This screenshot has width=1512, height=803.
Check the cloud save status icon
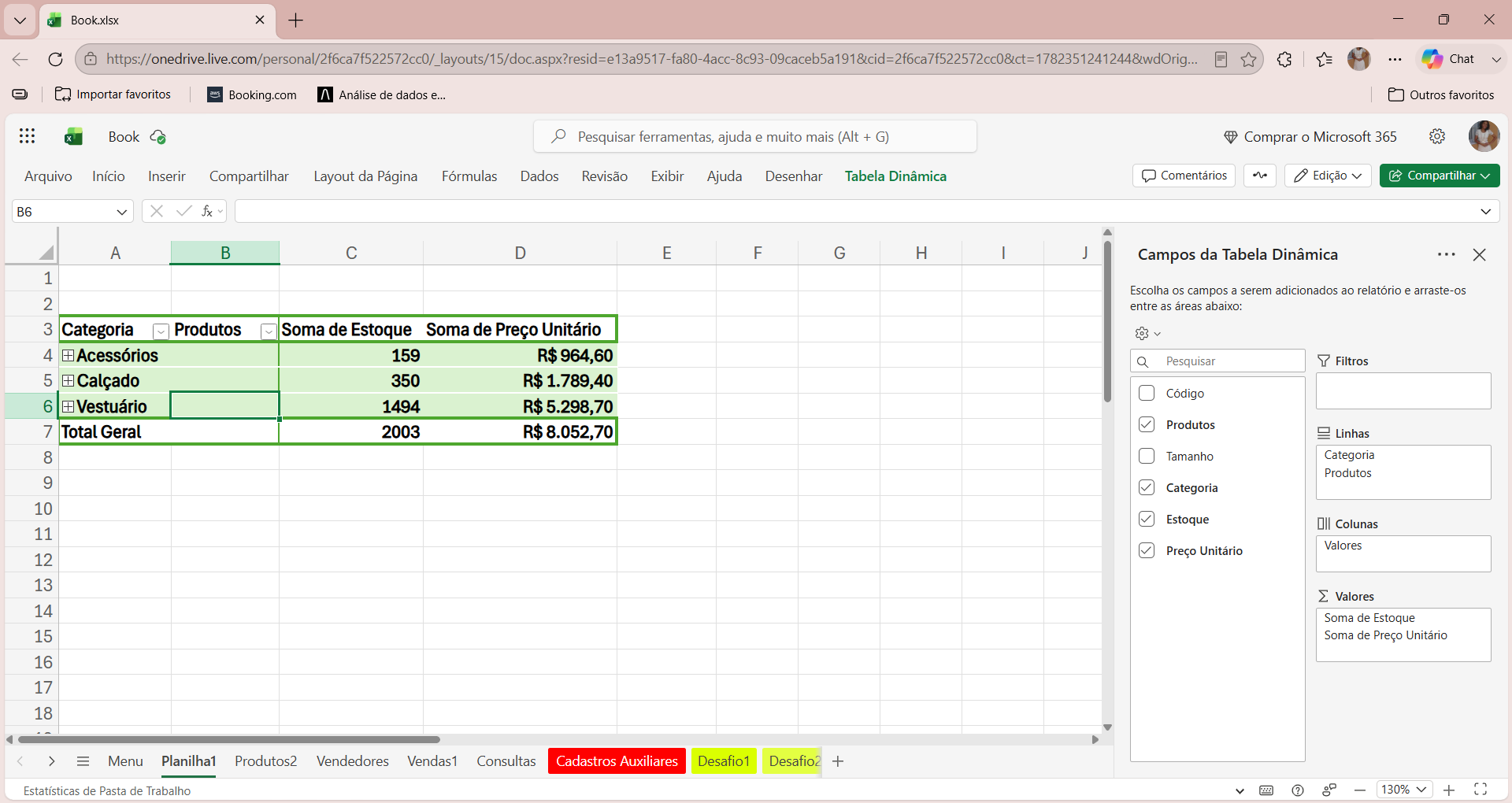coord(157,137)
